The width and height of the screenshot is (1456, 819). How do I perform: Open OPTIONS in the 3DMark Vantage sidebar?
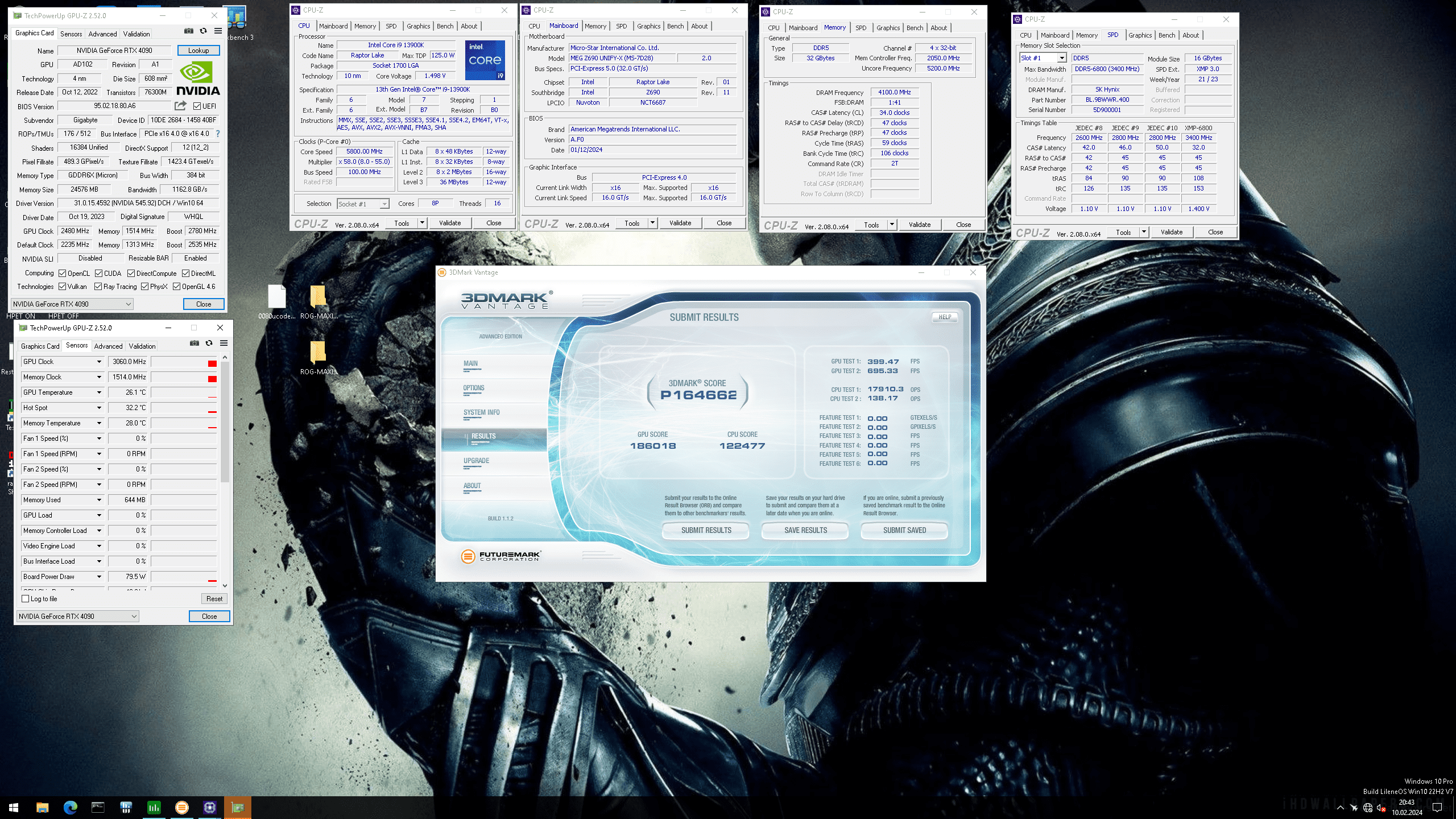click(x=474, y=388)
